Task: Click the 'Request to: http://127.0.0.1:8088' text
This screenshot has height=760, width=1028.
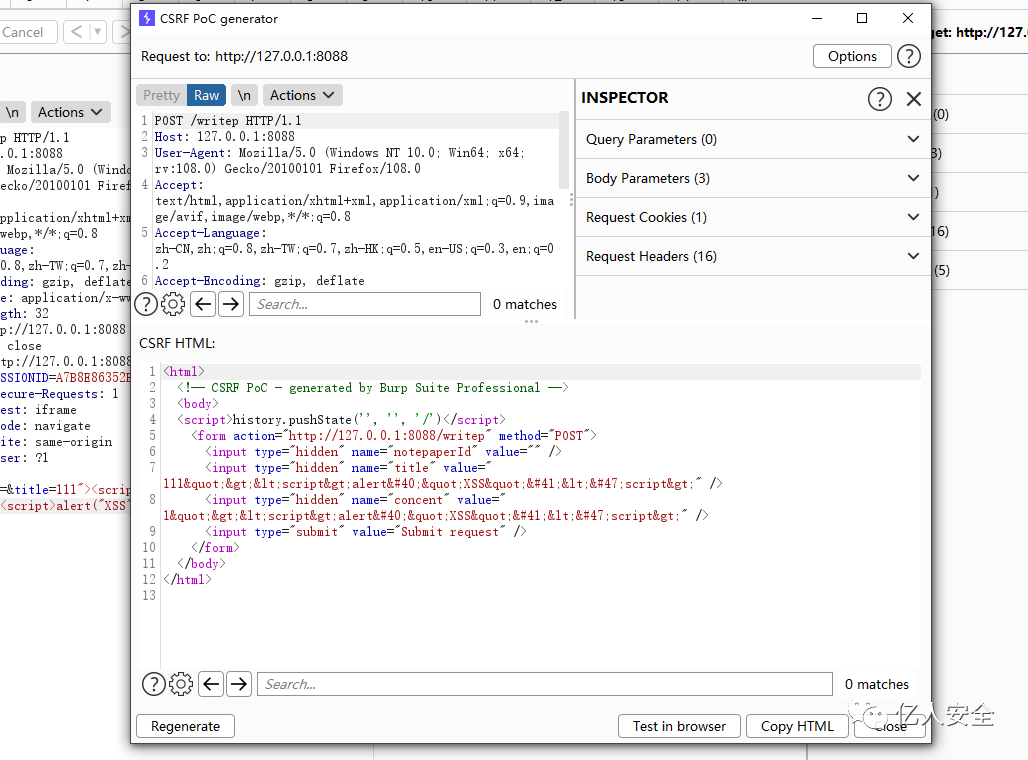Action: coord(245,56)
